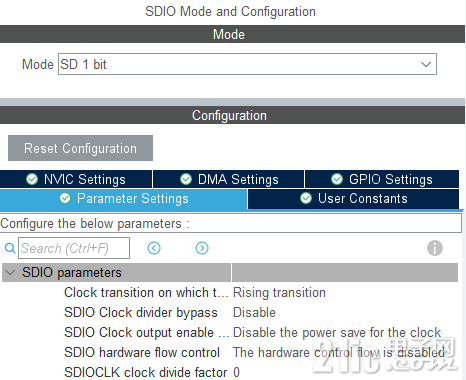
Task: Switch to the DMA Settings tab
Action: coord(229,179)
